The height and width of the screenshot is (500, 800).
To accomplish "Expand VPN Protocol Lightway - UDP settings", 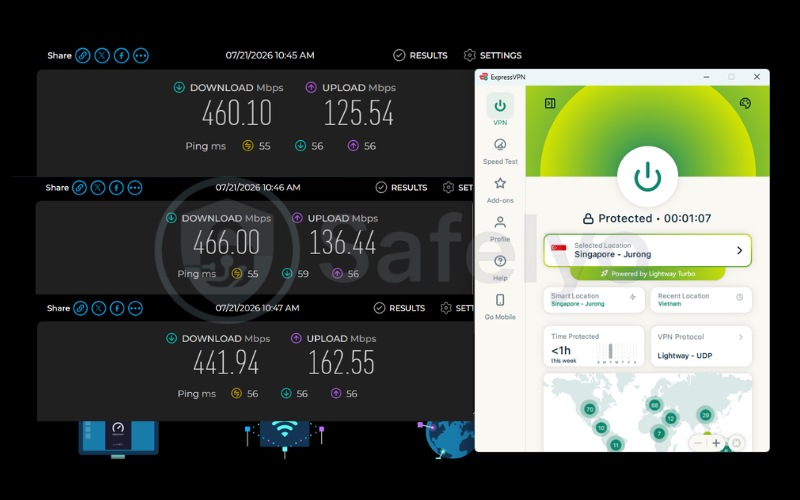I will 701,346.
